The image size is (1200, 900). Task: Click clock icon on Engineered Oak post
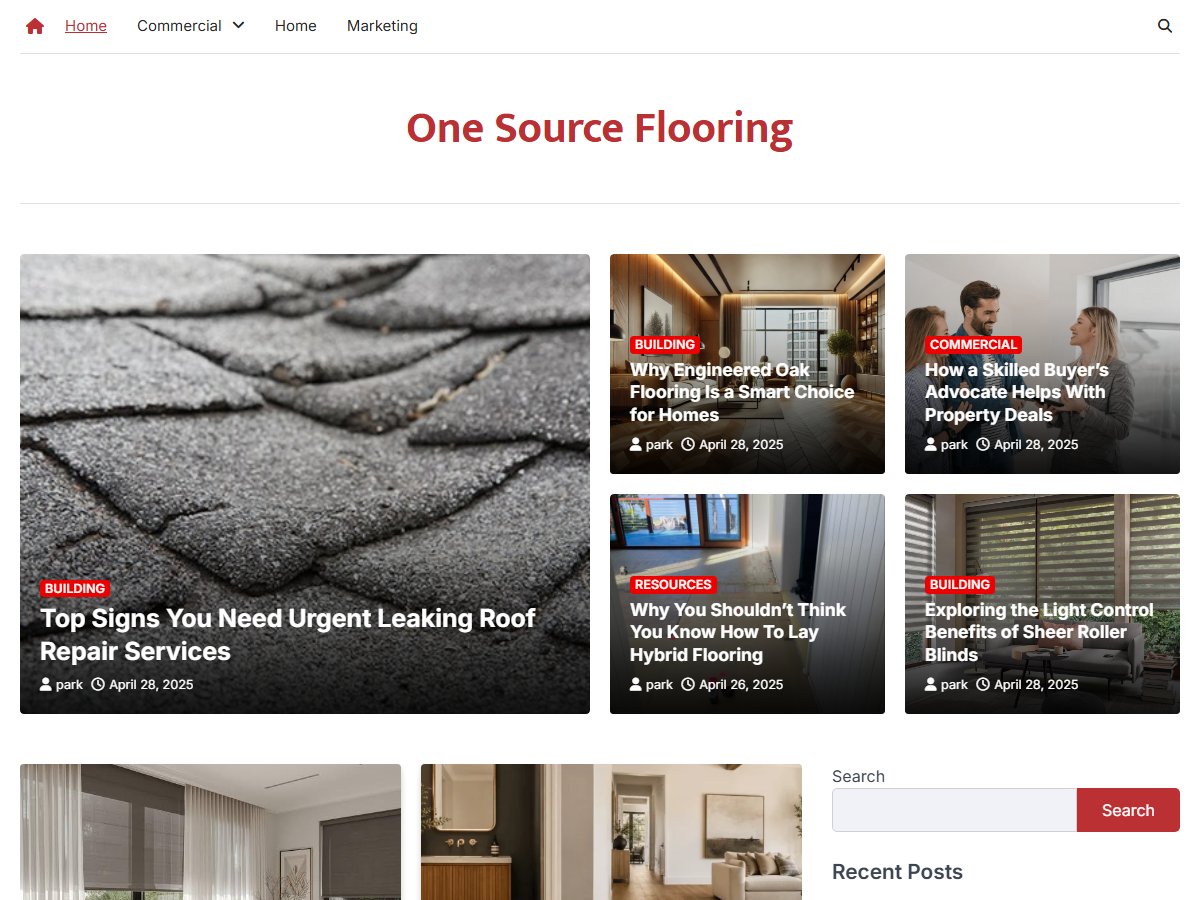point(688,445)
